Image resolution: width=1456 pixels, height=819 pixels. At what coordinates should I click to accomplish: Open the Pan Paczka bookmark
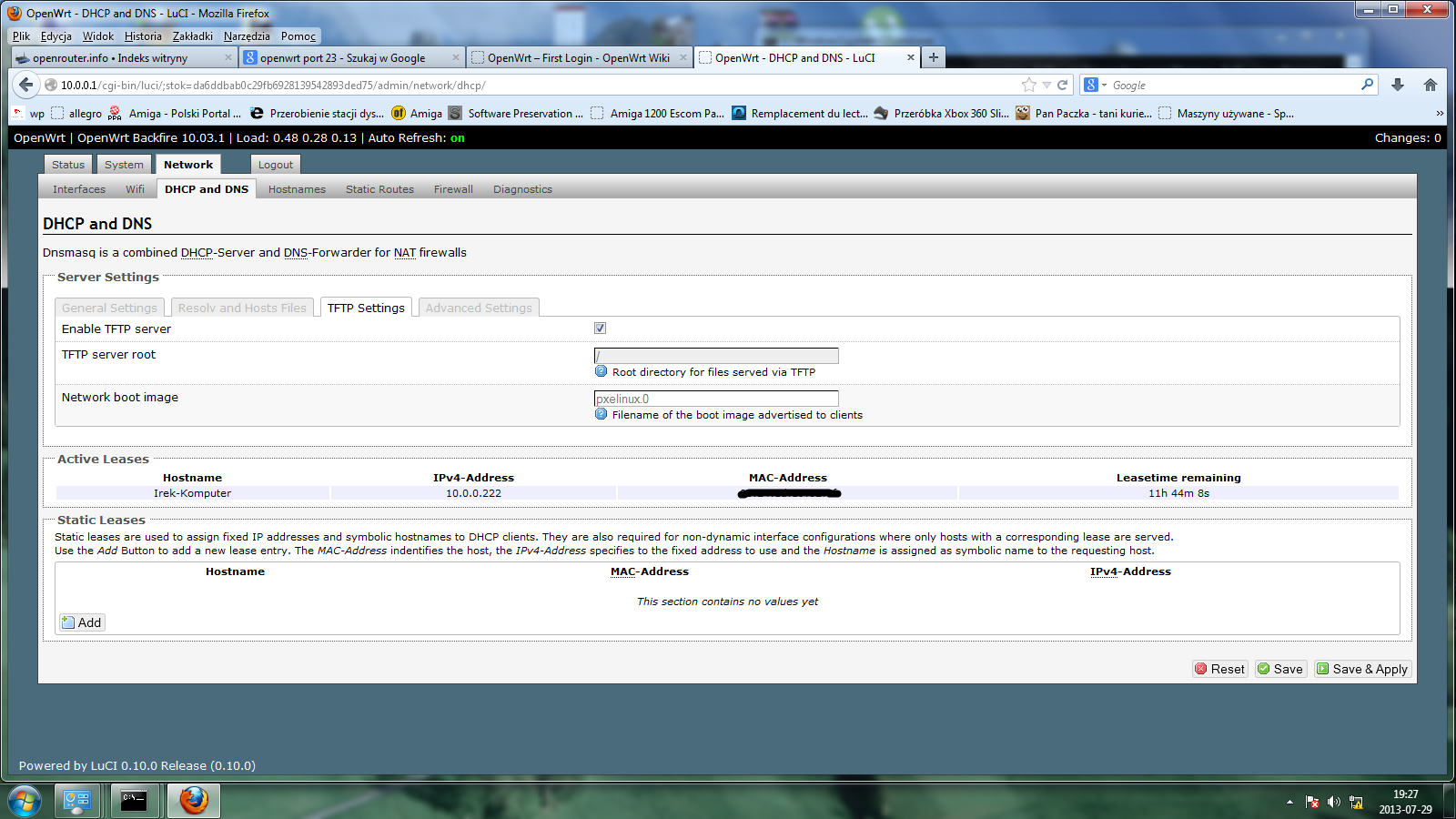[x=1084, y=114]
